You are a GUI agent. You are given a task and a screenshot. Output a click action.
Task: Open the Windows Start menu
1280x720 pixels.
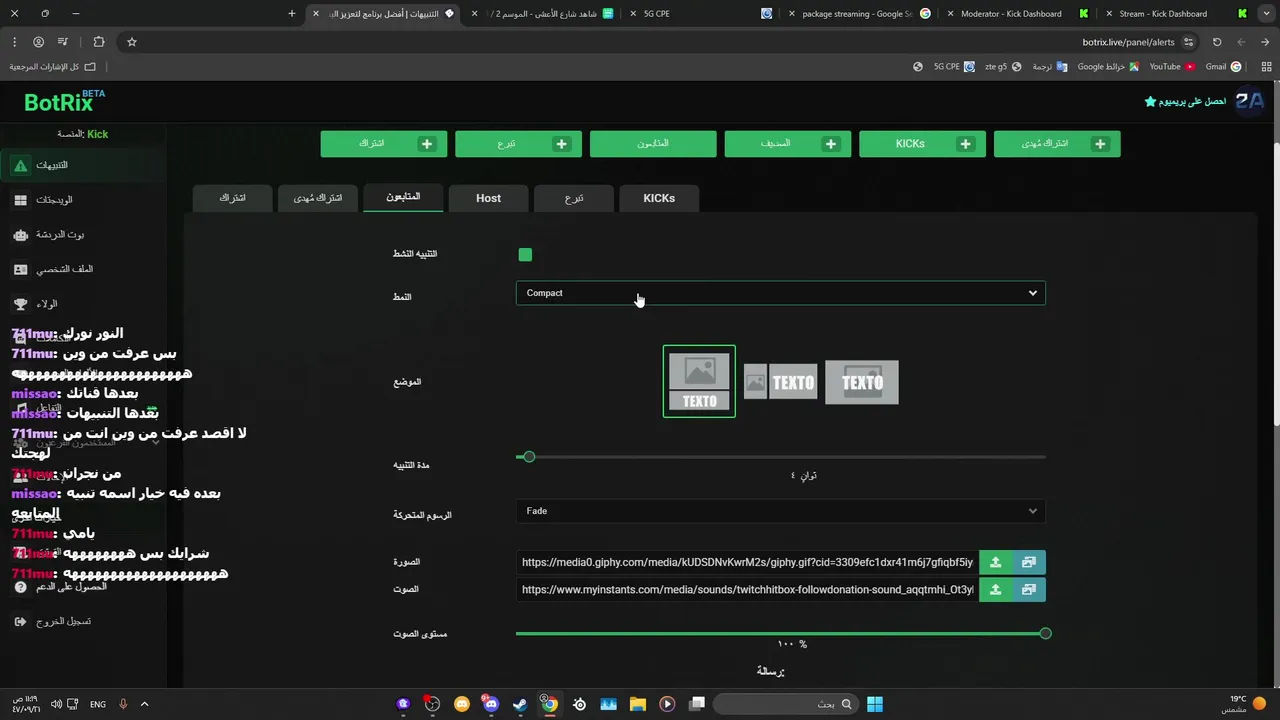click(x=875, y=704)
